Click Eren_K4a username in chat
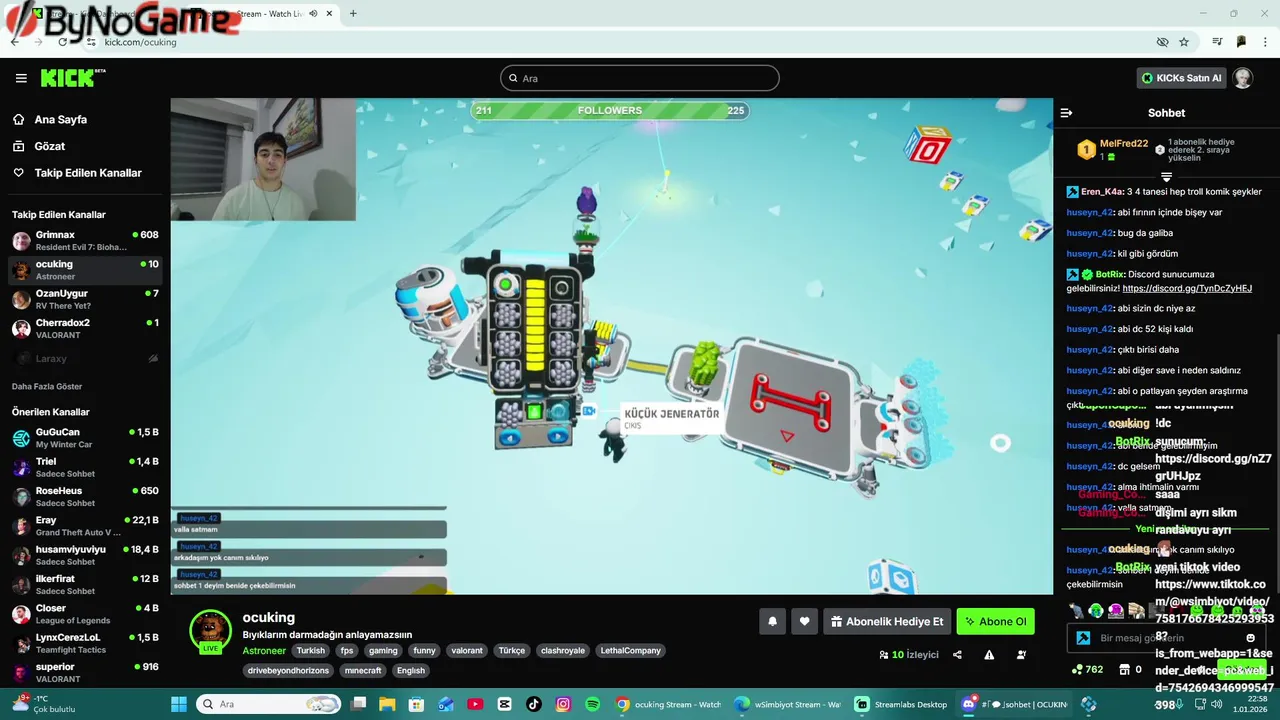Viewport: 1280px width, 720px height. pos(1101,191)
